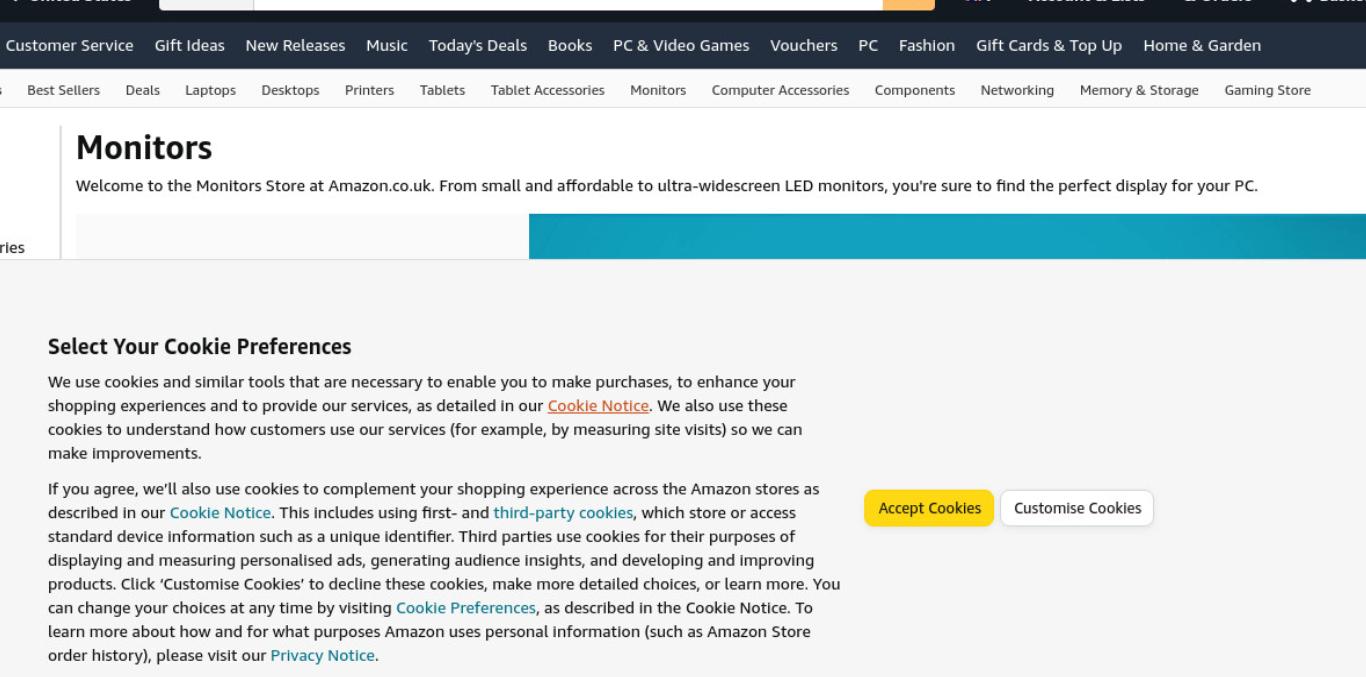1366x677 pixels.
Task: Go to Vouchers
Action: coord(804,45)
